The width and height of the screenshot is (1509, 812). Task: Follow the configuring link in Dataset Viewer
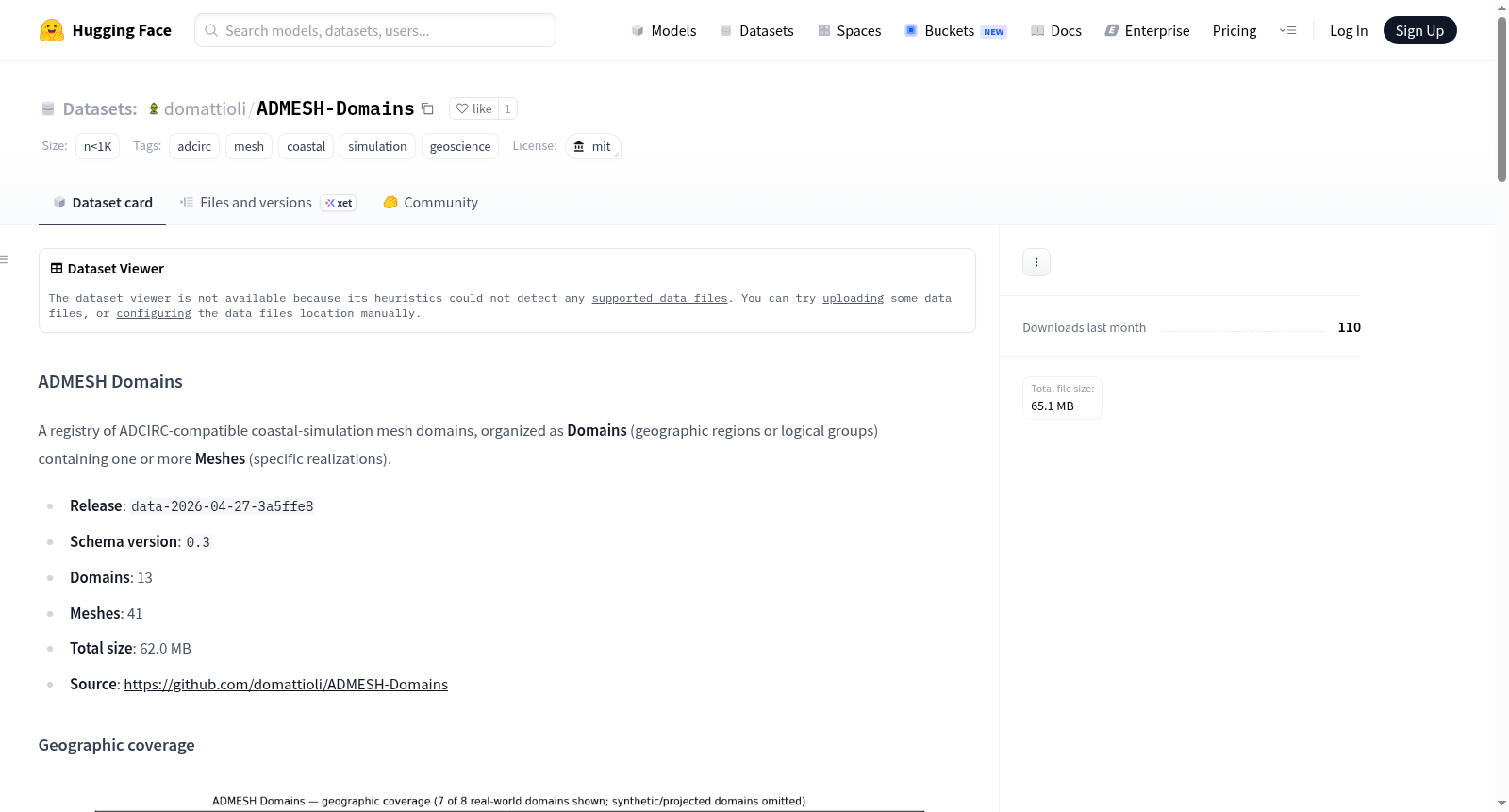154,314
